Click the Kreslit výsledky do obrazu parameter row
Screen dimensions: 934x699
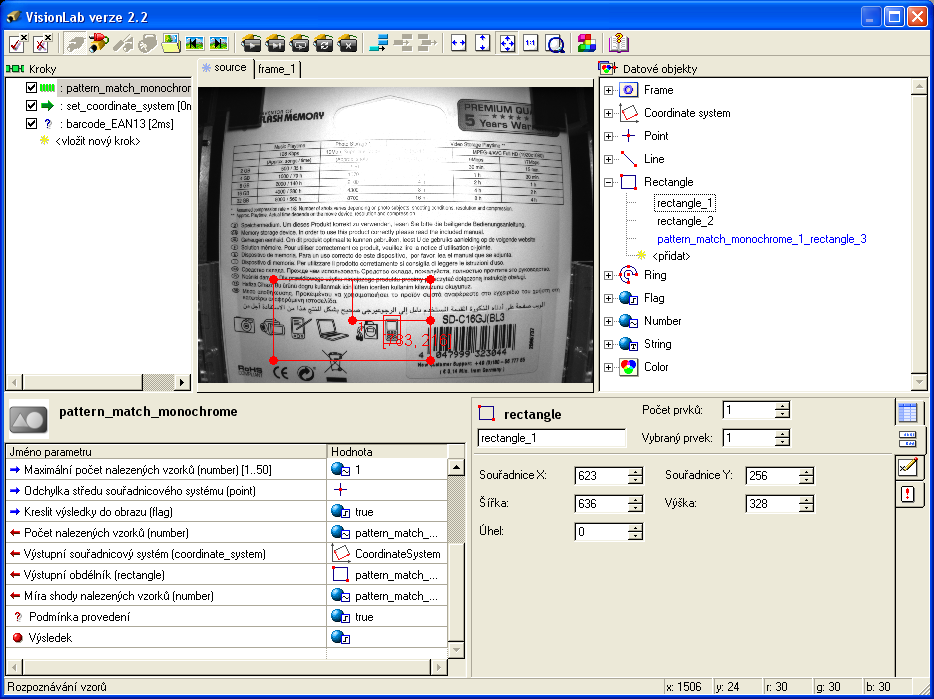tap(226, 512)
